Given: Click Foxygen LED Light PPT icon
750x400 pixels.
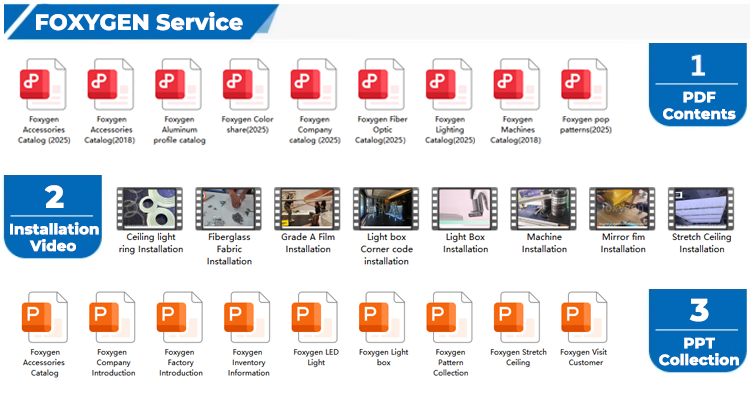Looking at the screenshot, I should [x=315, y=317].
